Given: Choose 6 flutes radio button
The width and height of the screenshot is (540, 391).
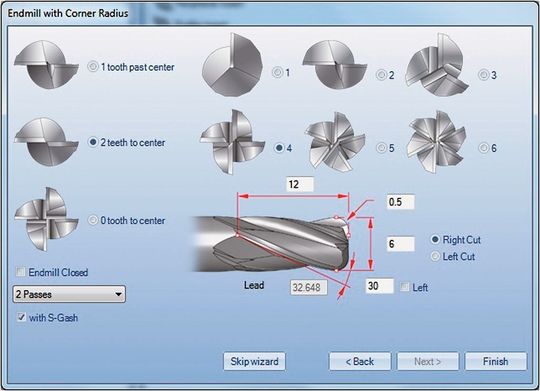Looking at the screenshot, I should 484,148.
